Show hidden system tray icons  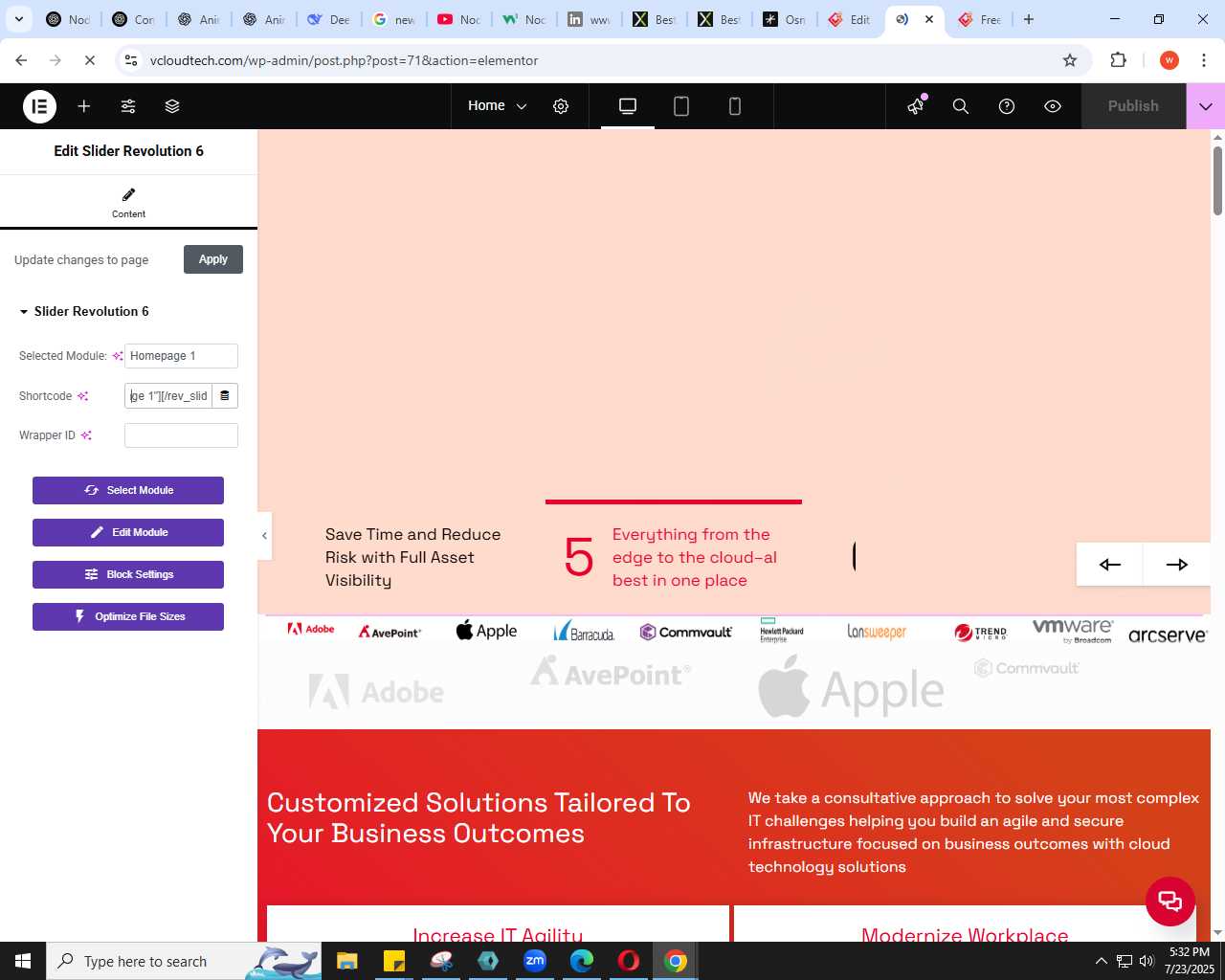tap(1101, 961)
